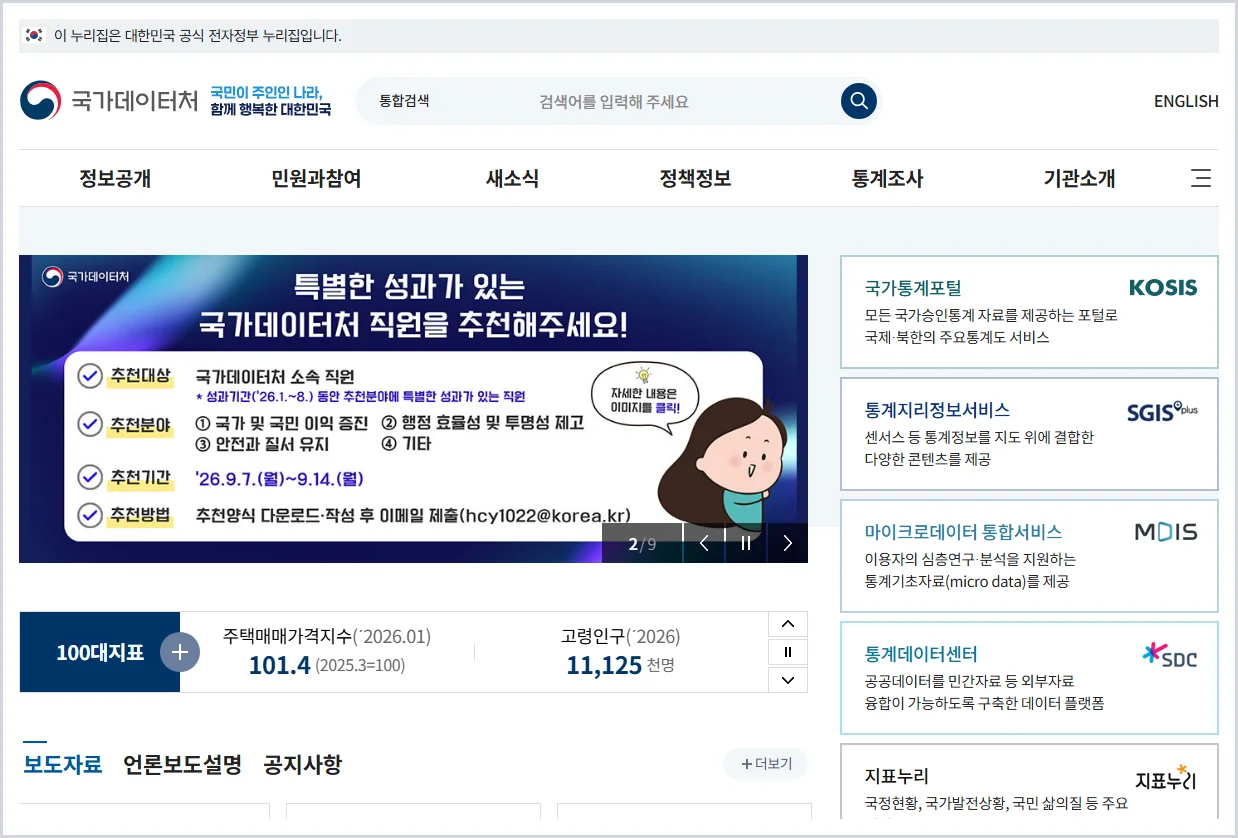The image size is (1238, 838).
Task: Click the SGIS plus logo
Action: (1162, 411)
